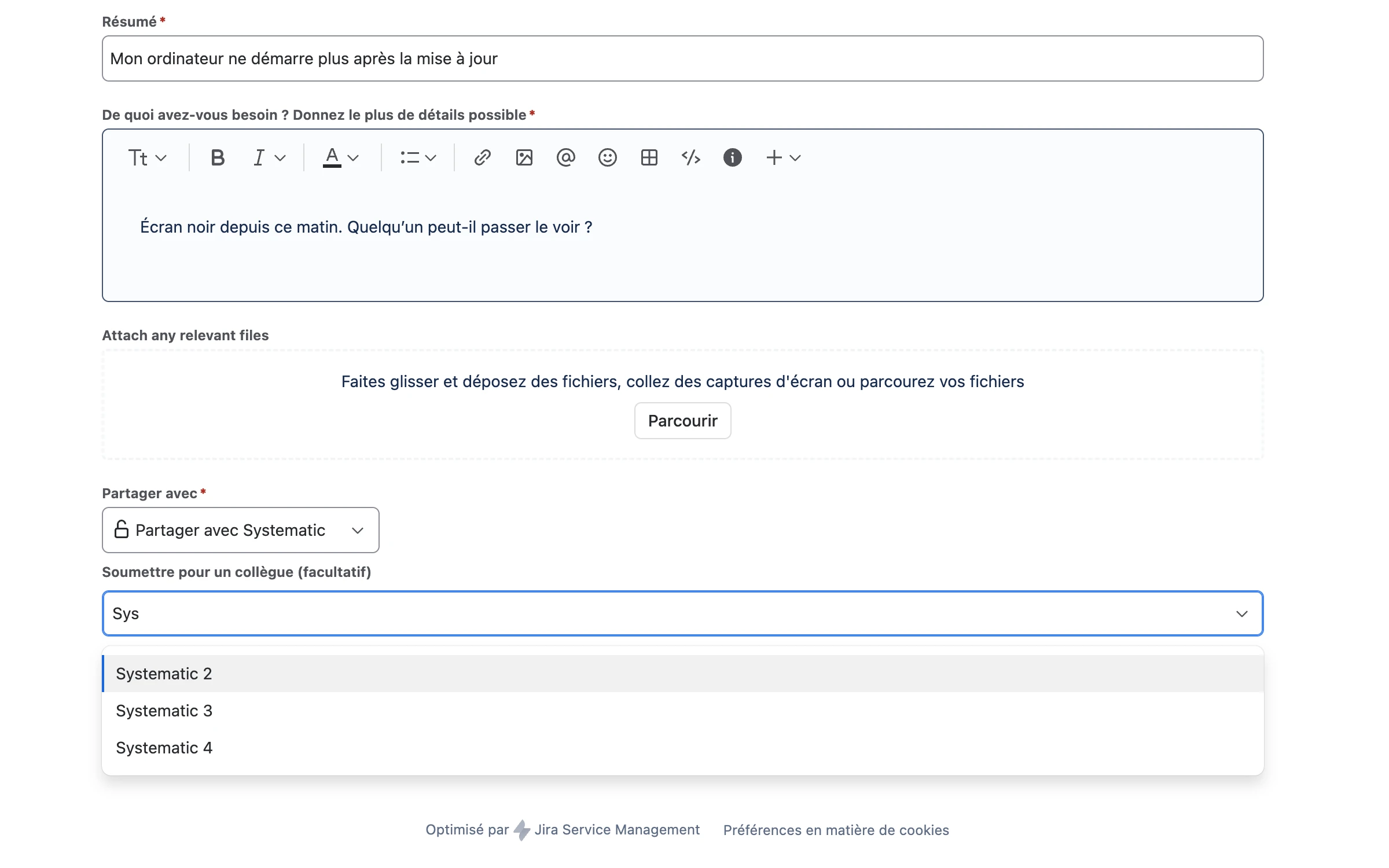Toggle bold formatting

218,157
